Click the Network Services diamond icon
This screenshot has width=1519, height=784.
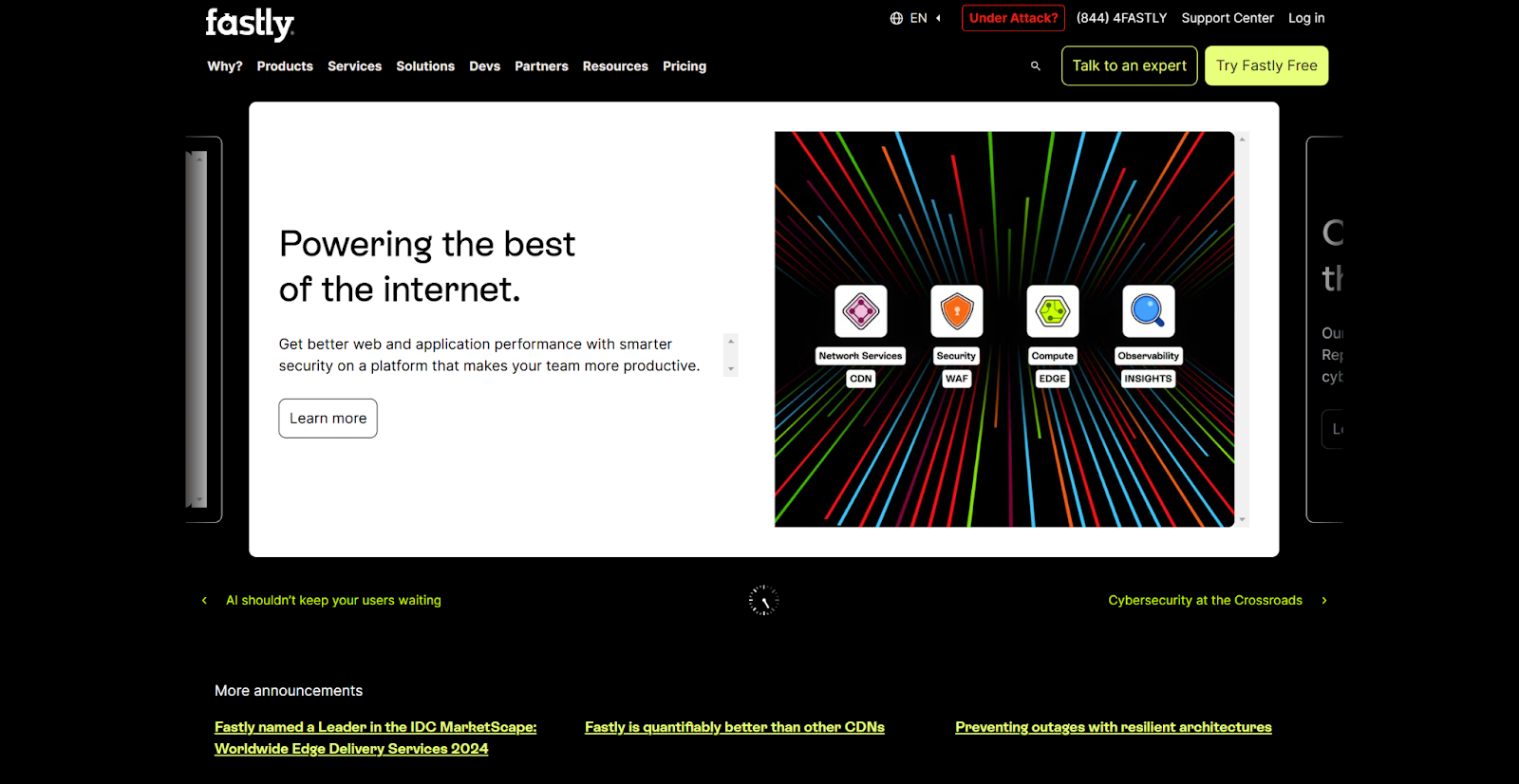click(861, 311)
